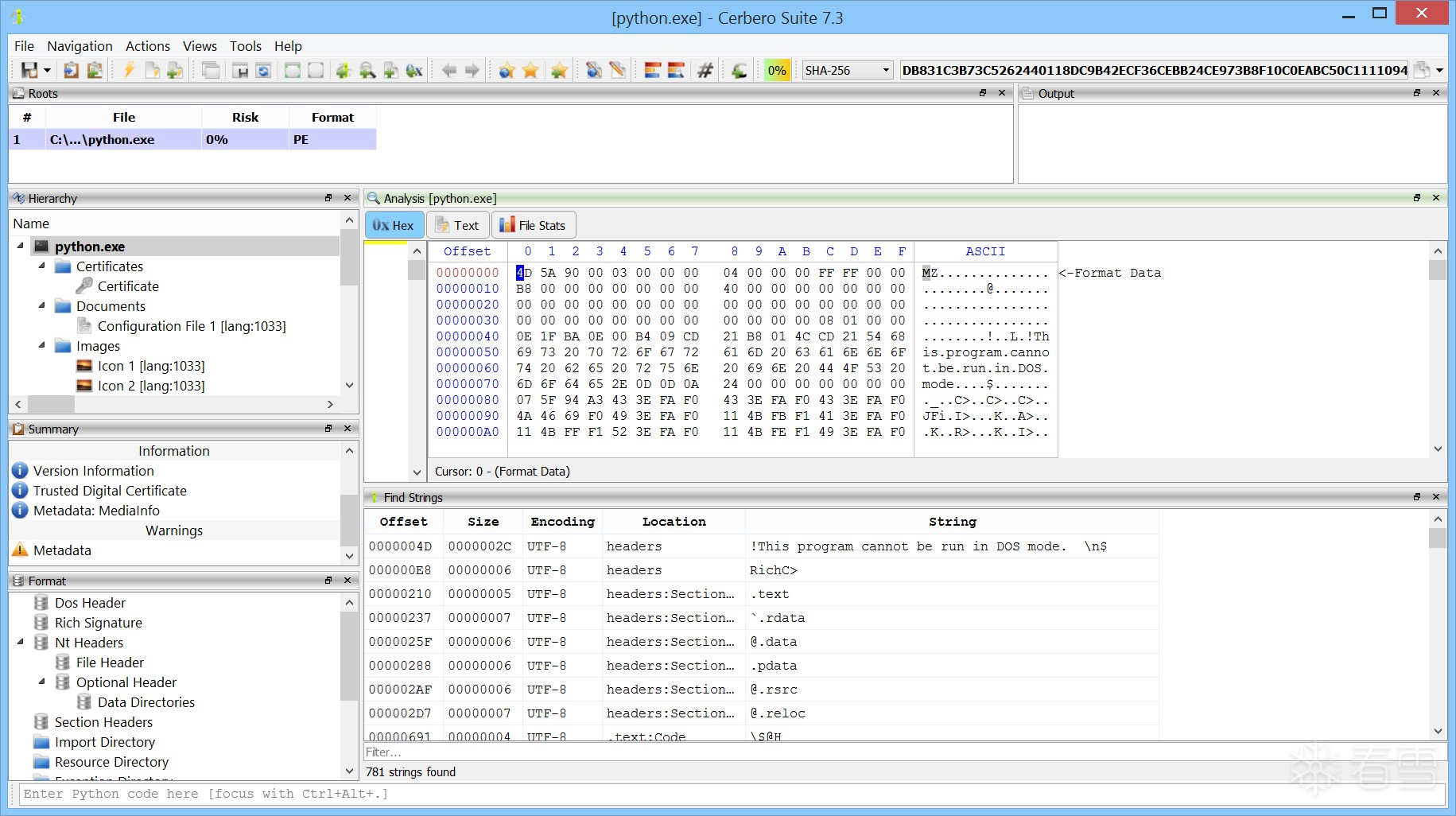
Task: Click the floppy disk save icon
Action: [x=29, y=71]
